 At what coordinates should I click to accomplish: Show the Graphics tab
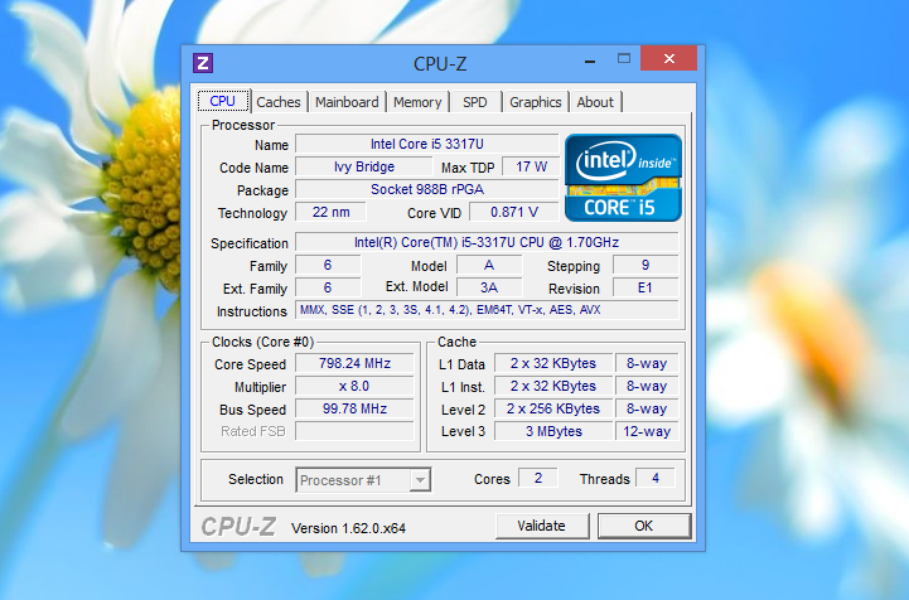click(x=535, y=102)
